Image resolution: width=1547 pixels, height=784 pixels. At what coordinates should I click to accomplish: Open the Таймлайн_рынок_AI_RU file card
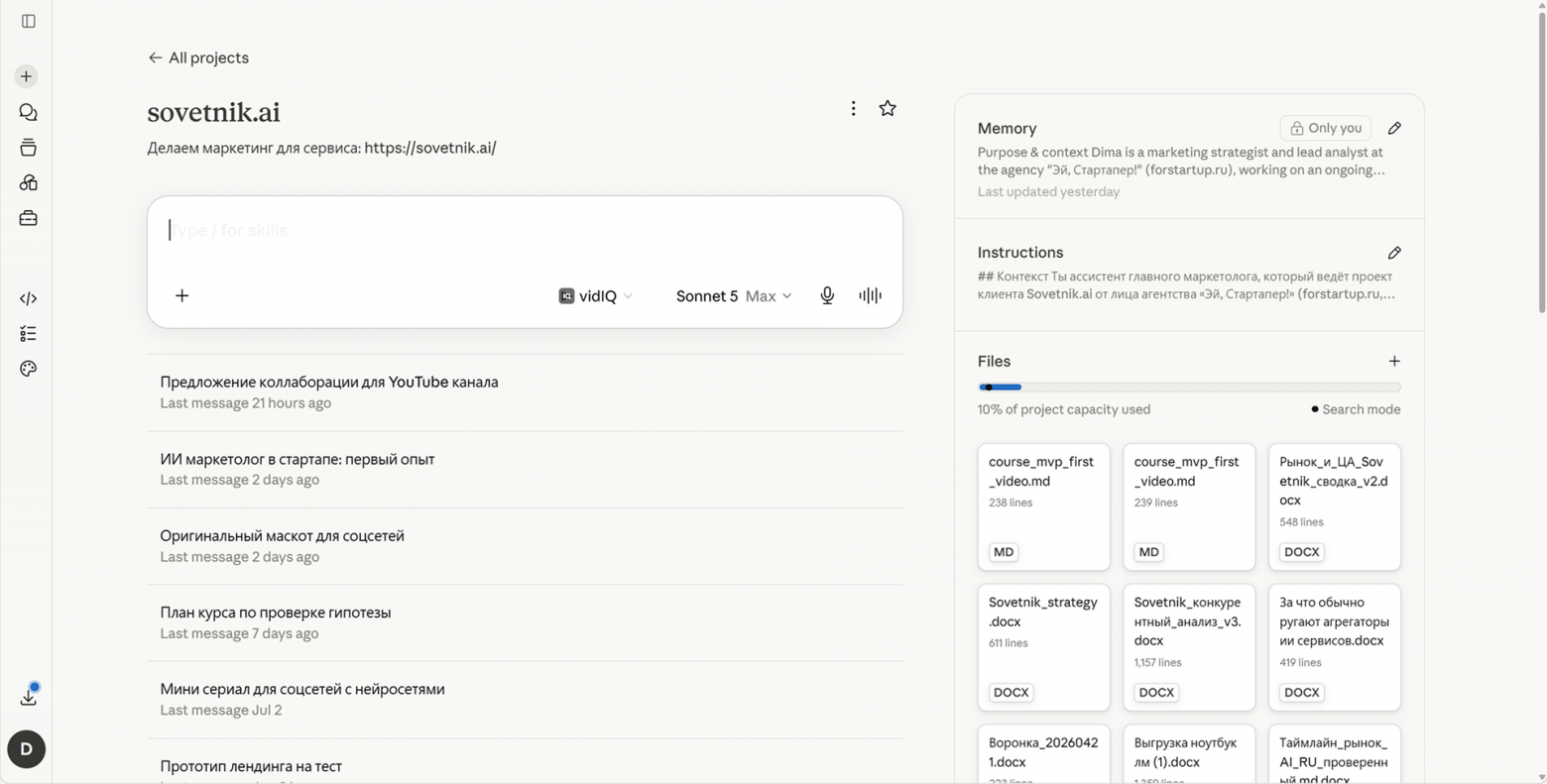[1335, 754]
